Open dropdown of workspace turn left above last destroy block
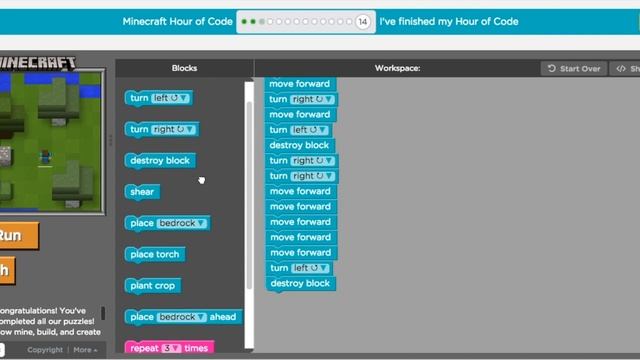The width and height of the screenshot is (640, 360). click(x=311, y=268)
